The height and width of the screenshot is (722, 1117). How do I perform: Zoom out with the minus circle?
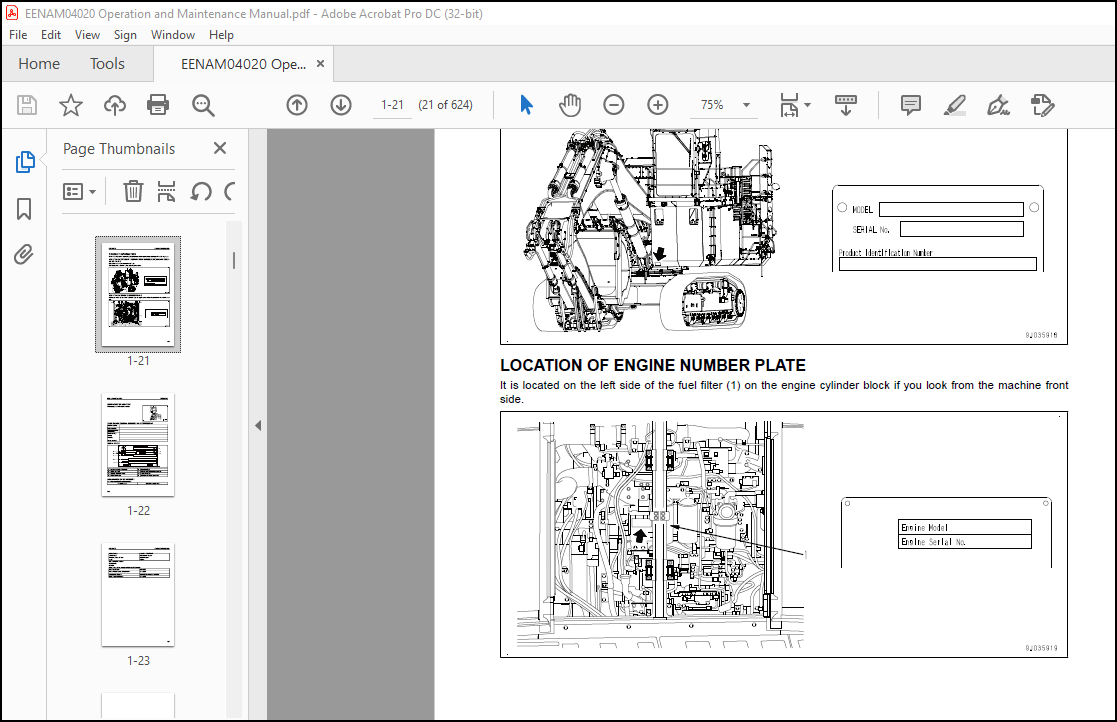coord(613,105)
